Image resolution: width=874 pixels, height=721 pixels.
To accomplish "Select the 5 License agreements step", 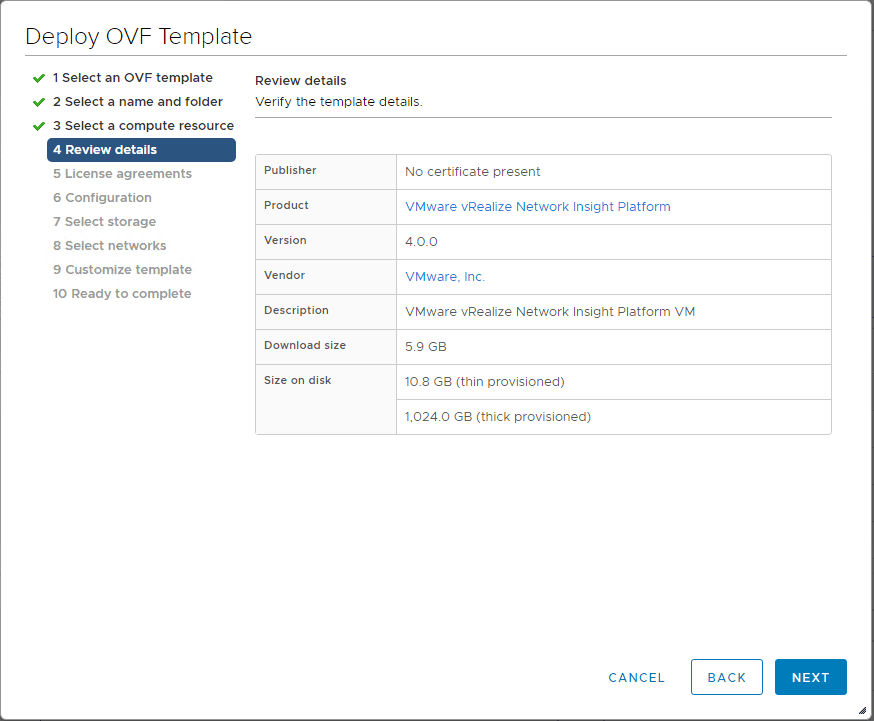I will pyautogui.click(x=122, y=173).
